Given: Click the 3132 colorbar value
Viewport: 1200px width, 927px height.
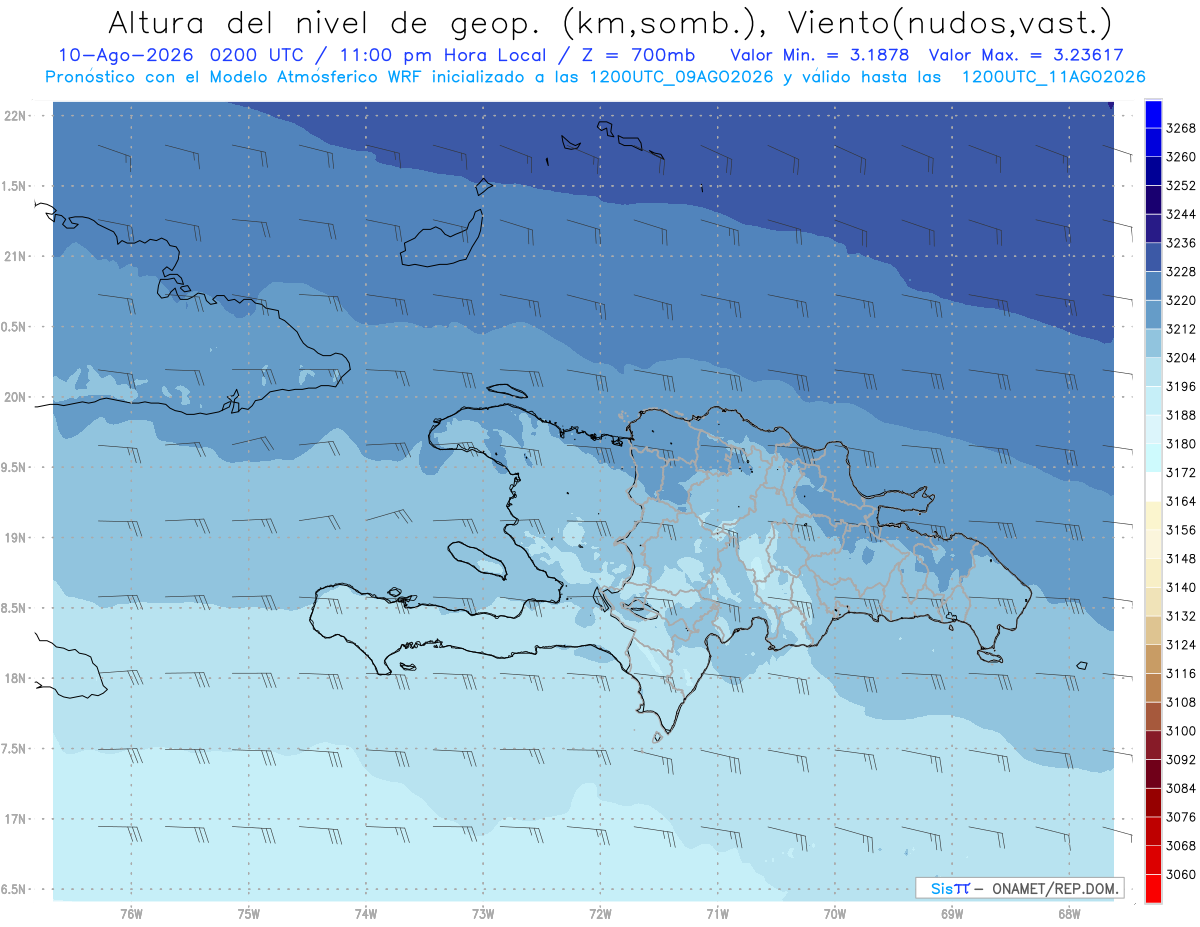Looking at the screenshot, I should (x=1181, y=616).
